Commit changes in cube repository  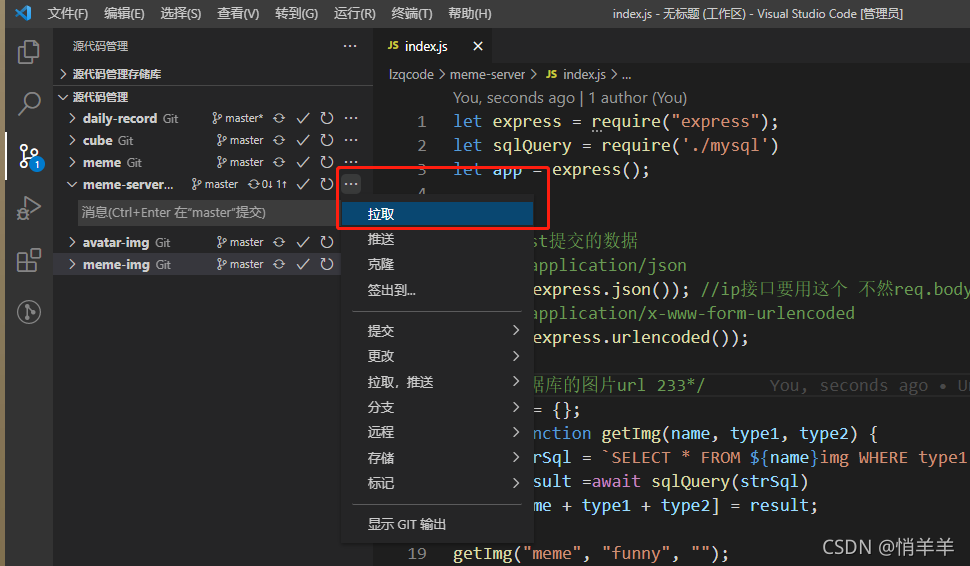[x=303, y=140]
